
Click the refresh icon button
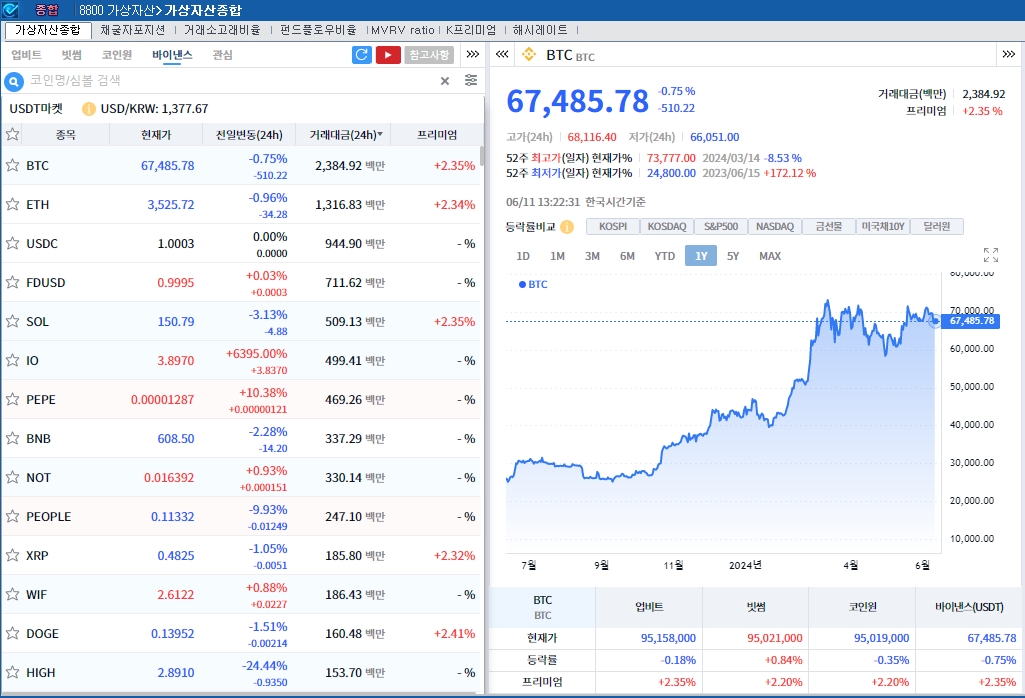coord(361,55)
